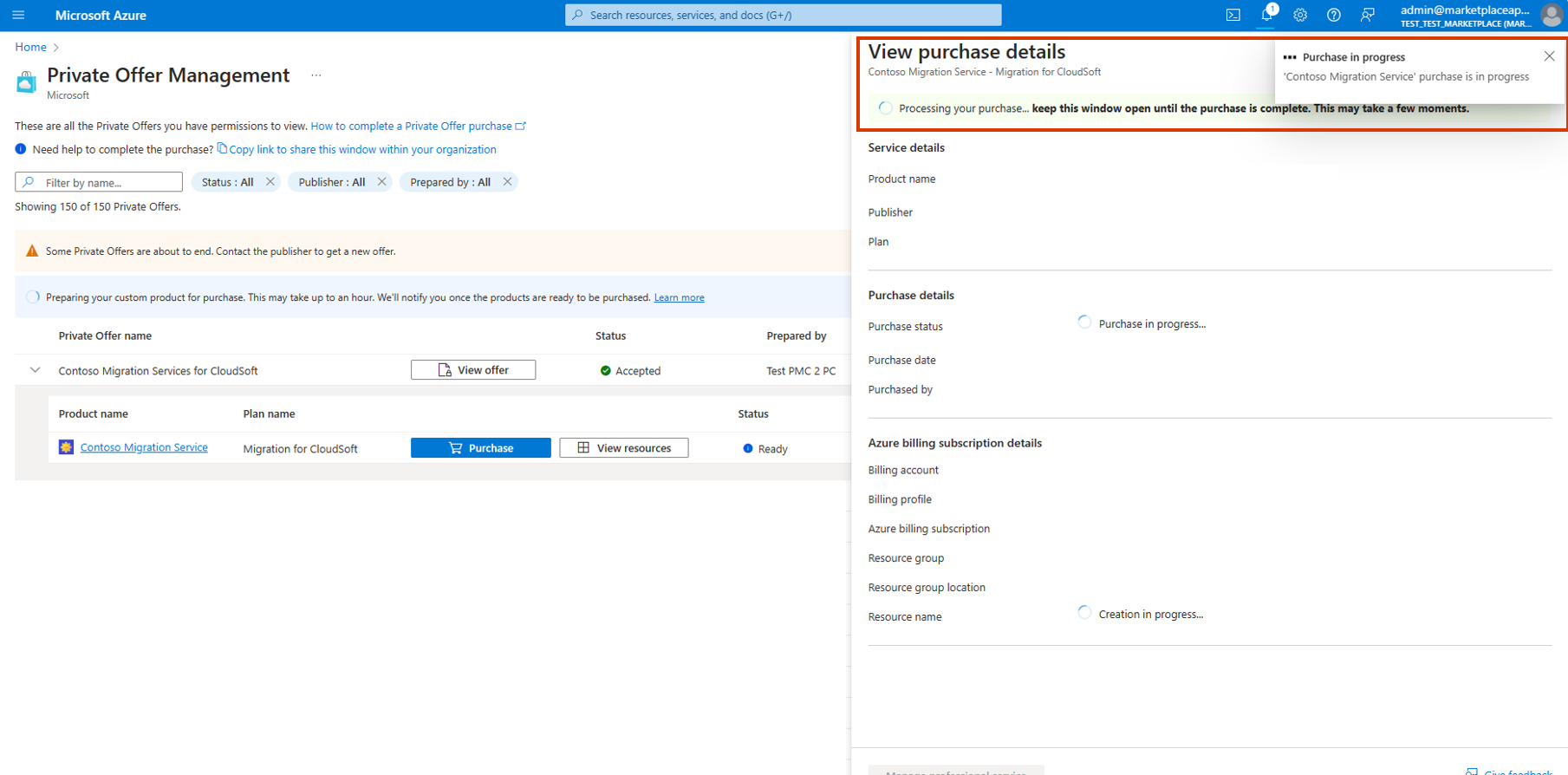Click the Test PMC 2 PC cell
Image resolution: width=1568 pixels, height=775 pixels.
801,371
